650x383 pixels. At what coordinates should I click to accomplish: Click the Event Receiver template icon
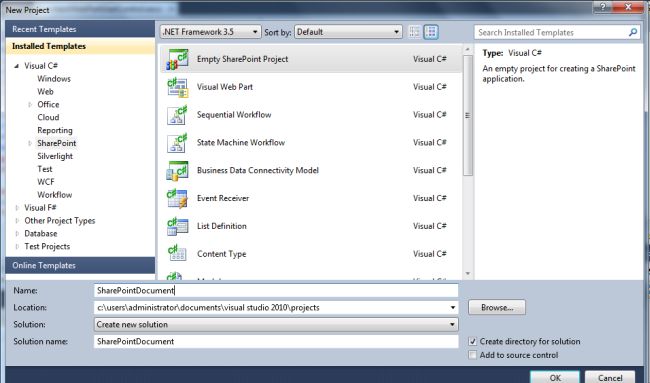point(177,198)
